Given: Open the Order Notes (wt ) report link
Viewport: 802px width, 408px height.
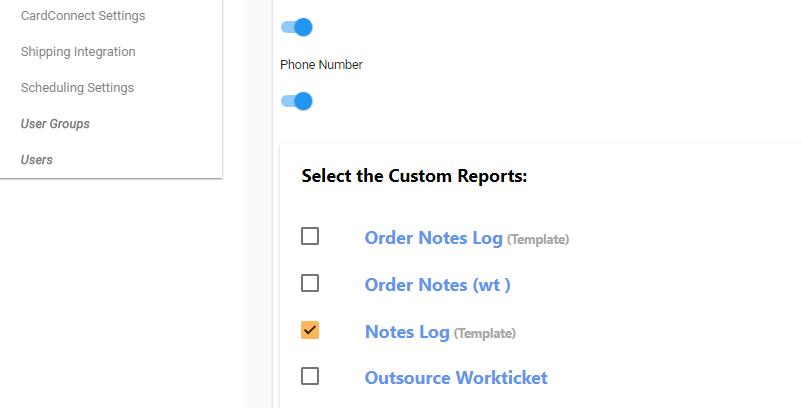Looking at the screenshot, I should tap(437, 285).
